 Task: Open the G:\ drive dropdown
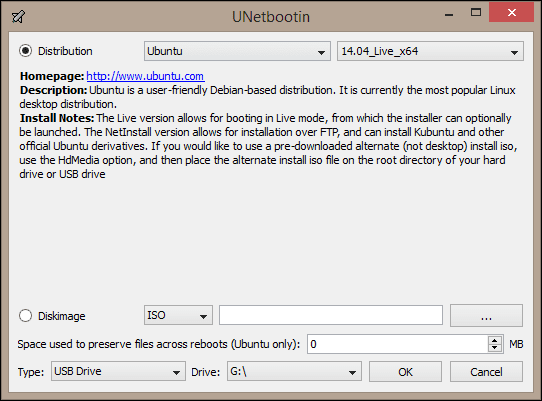[x=294, y=371]
